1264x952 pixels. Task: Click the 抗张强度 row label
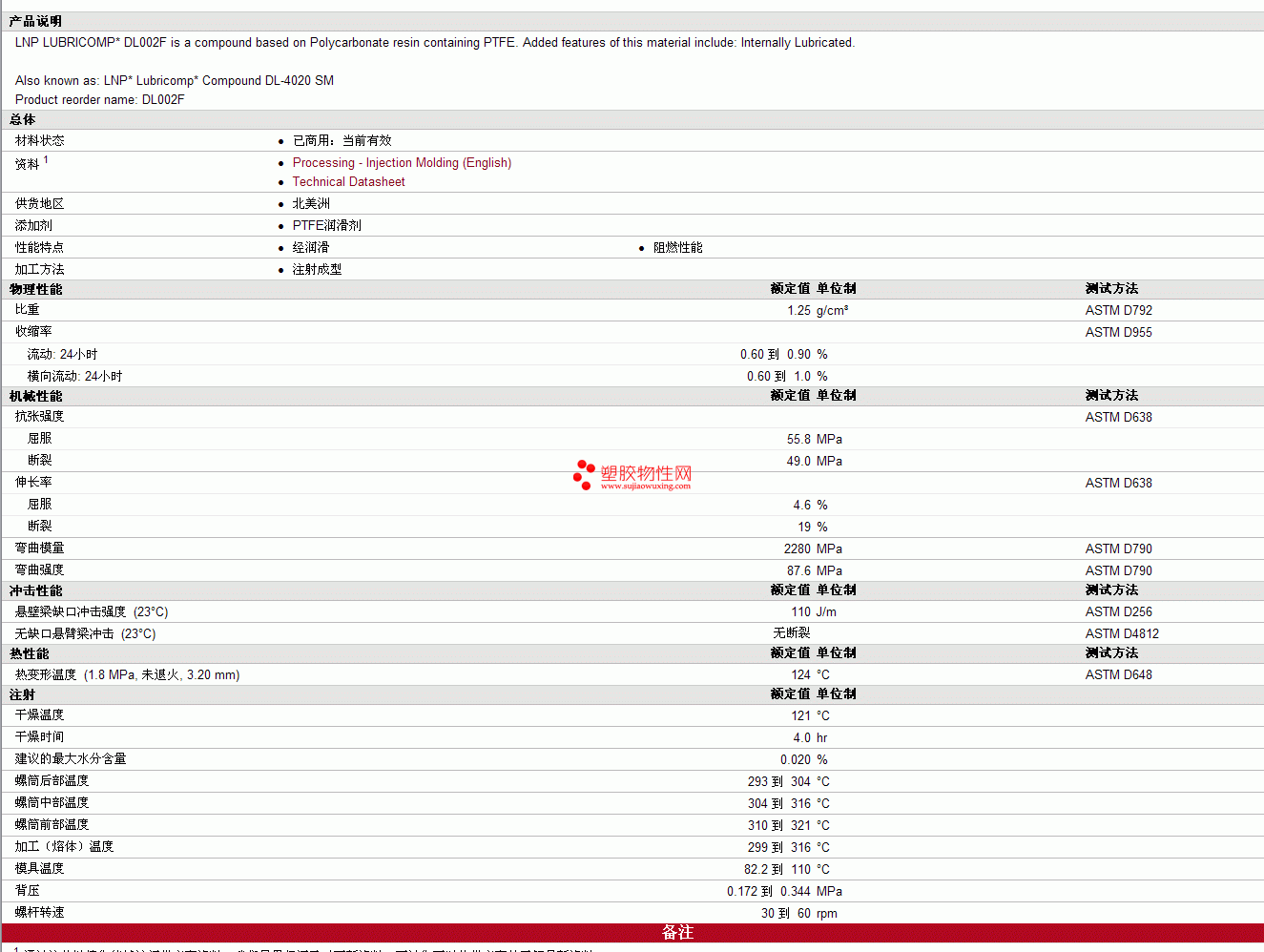click(39, 417)
